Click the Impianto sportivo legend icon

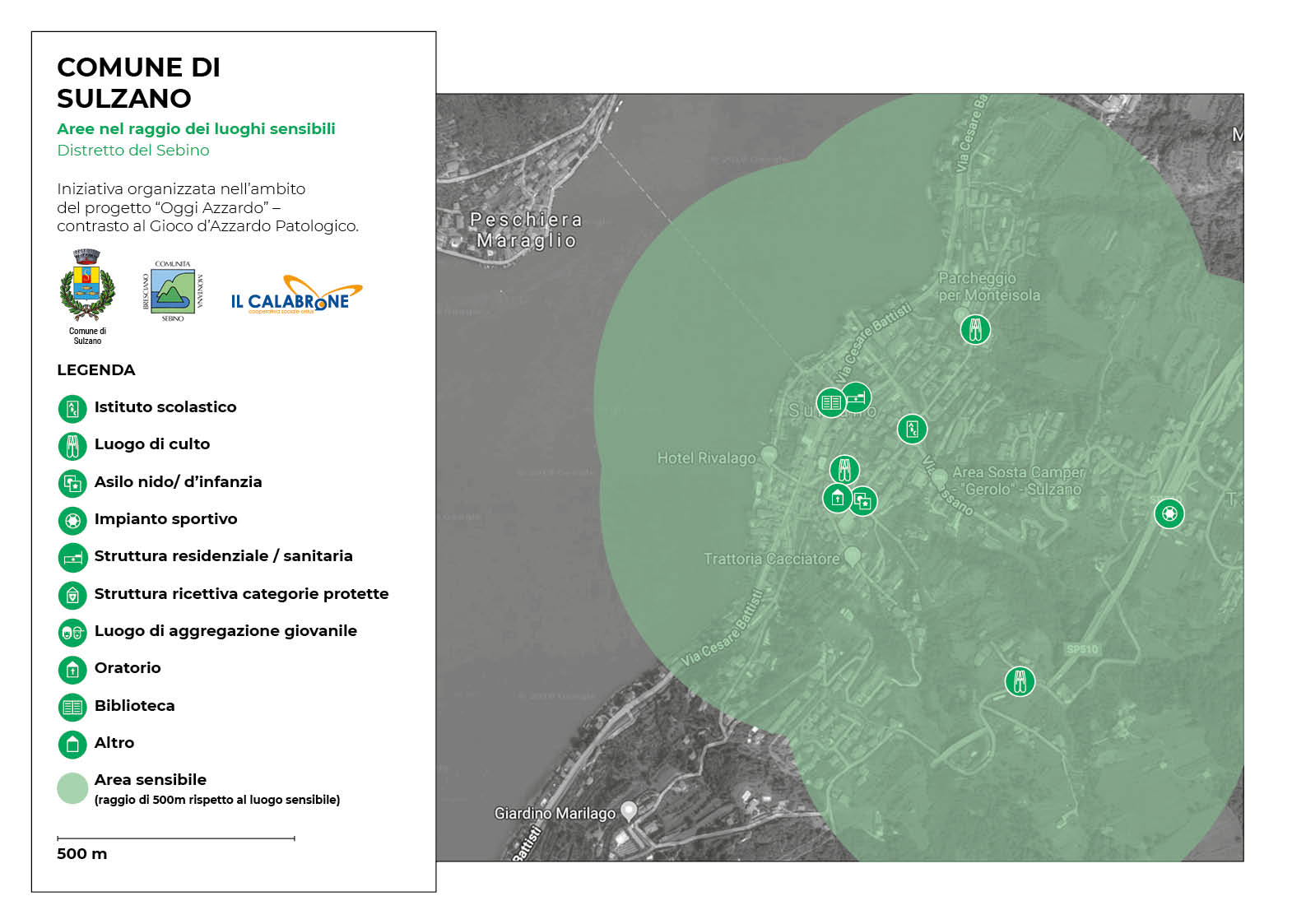click(x=72, y=520)
